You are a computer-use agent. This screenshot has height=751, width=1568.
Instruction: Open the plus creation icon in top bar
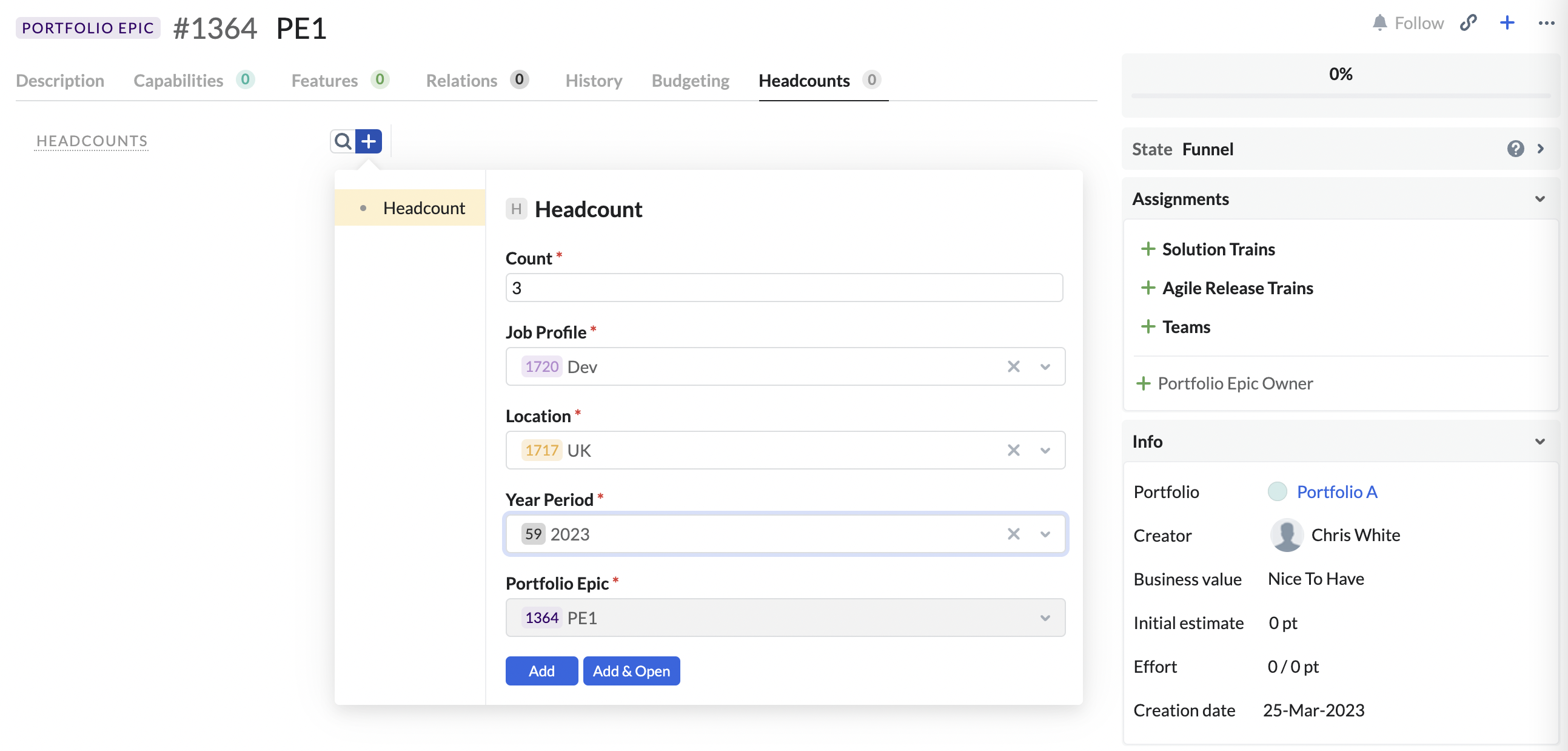[1507, 22]
